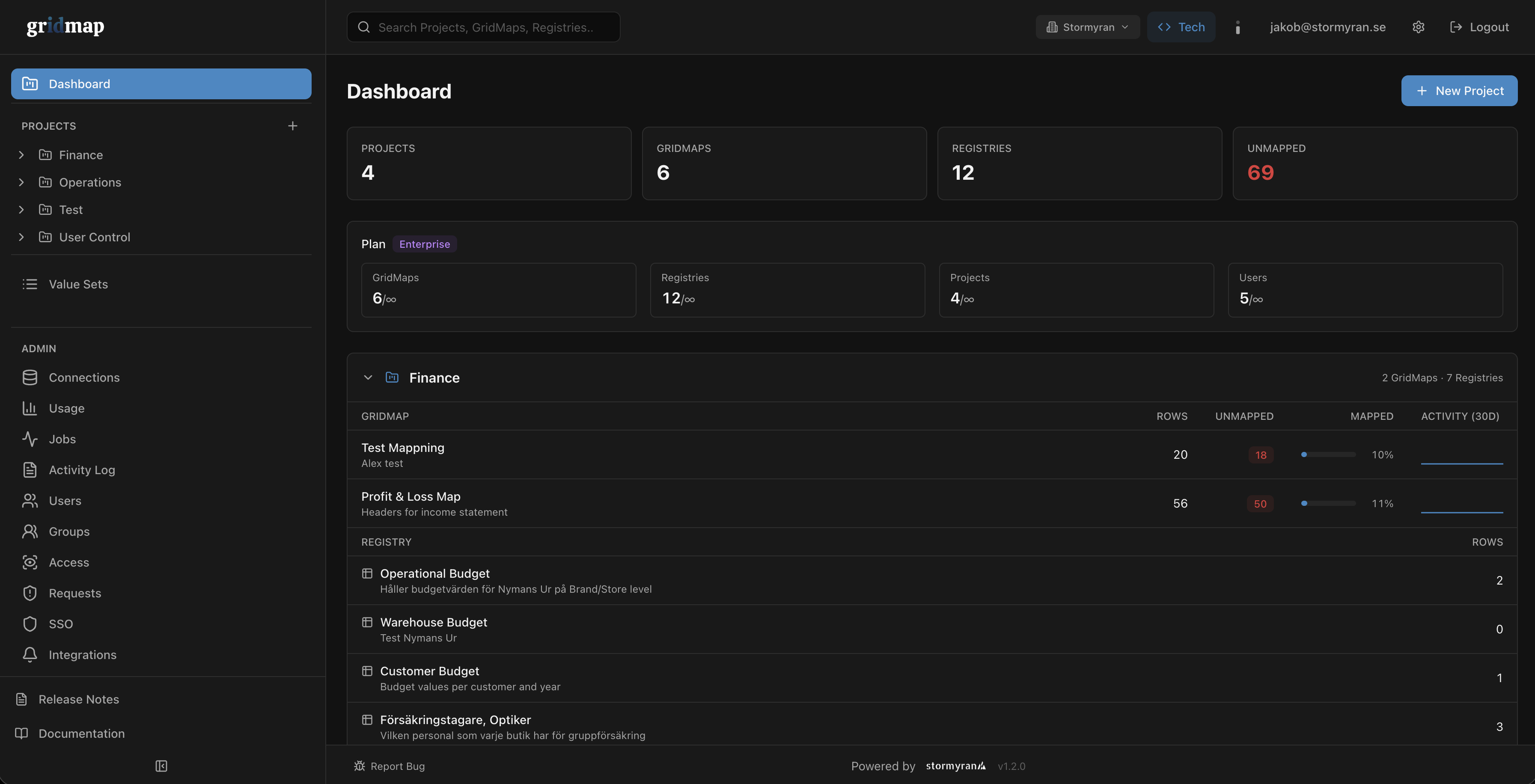Click the Requests shield alert icon
1535x784 pixels.
pyautogui.click(x=30, y=594)
